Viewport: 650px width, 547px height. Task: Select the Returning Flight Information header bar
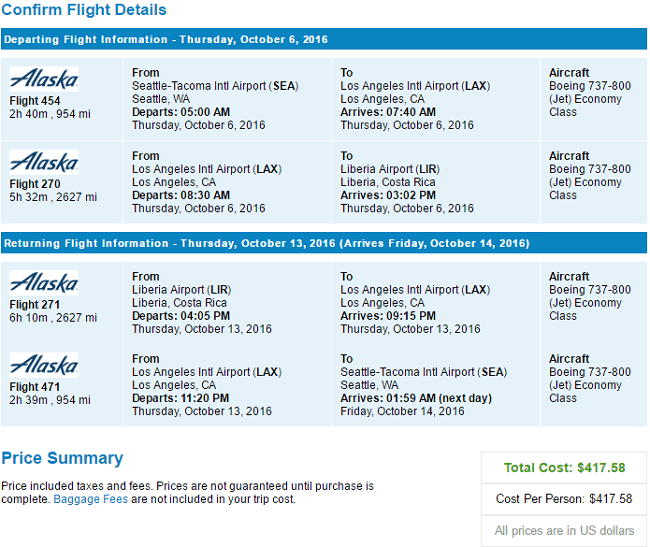point(324,243)
